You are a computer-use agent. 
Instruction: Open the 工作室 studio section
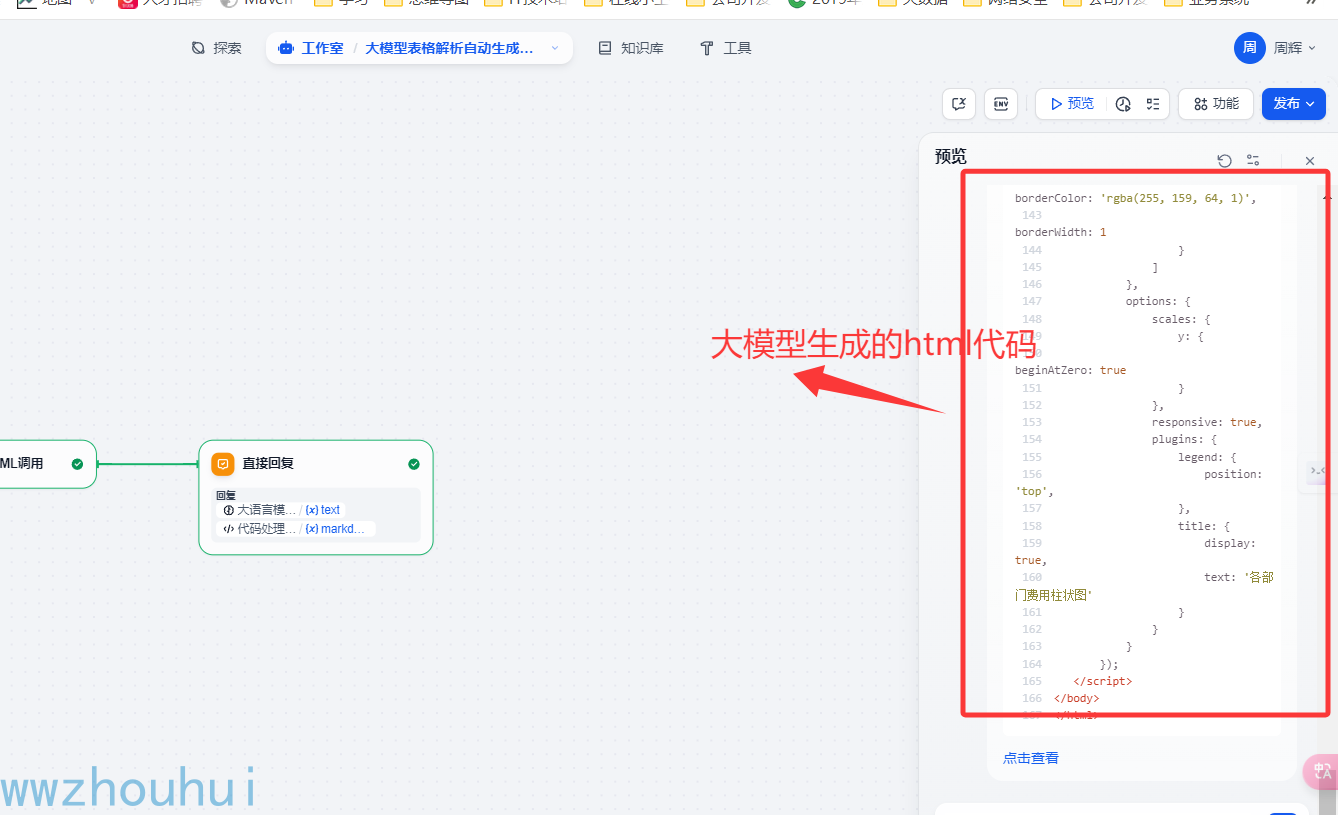(310, 48)
